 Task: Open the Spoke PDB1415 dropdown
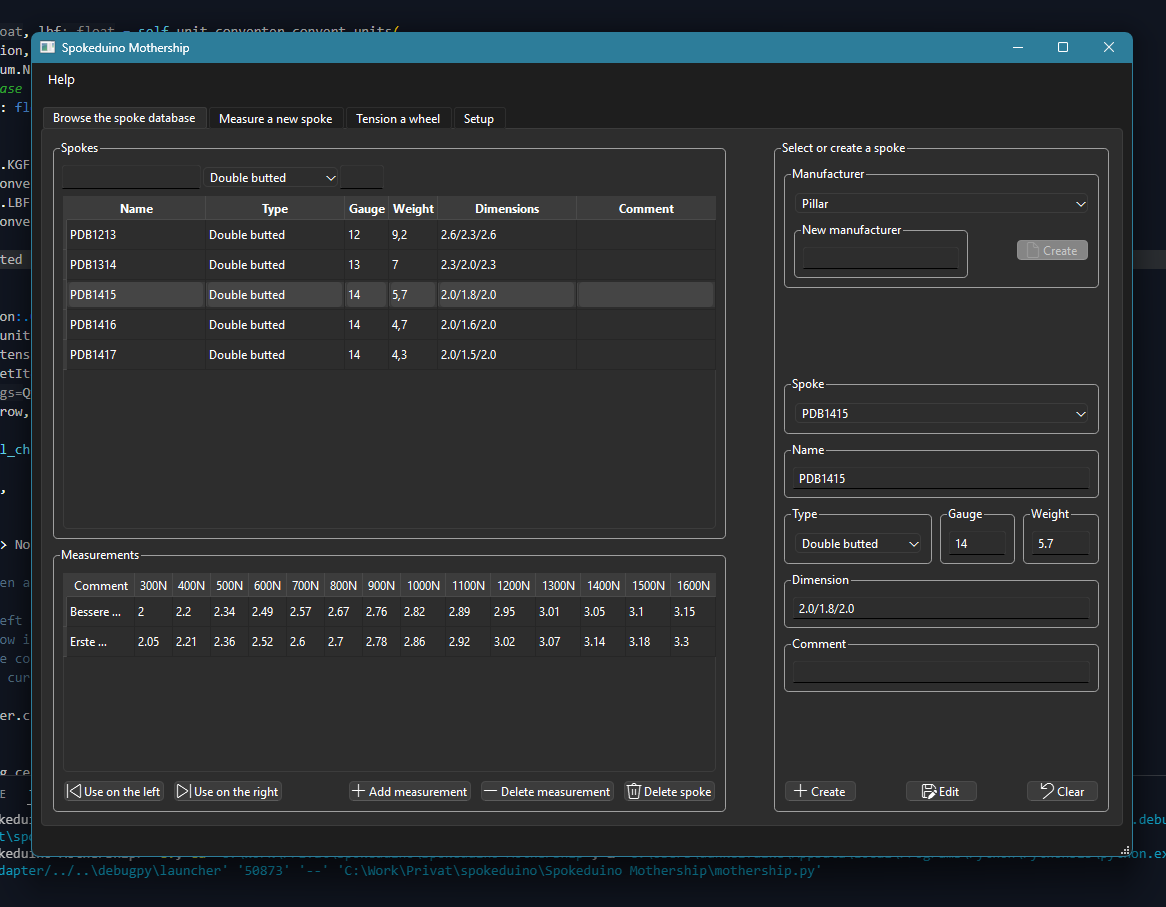pos(941,414)
